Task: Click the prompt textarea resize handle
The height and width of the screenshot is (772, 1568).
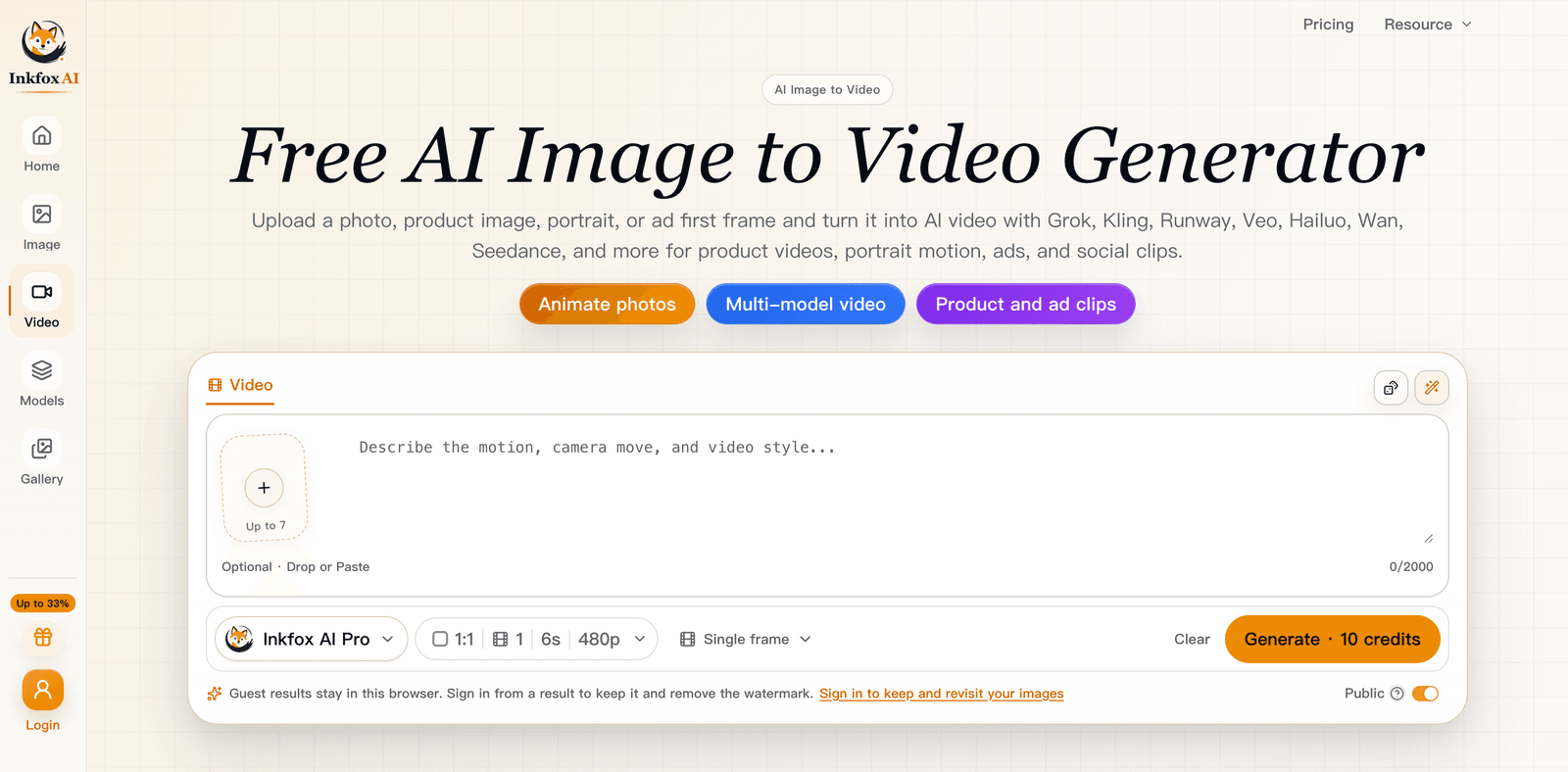Action: pos(1429,538)
